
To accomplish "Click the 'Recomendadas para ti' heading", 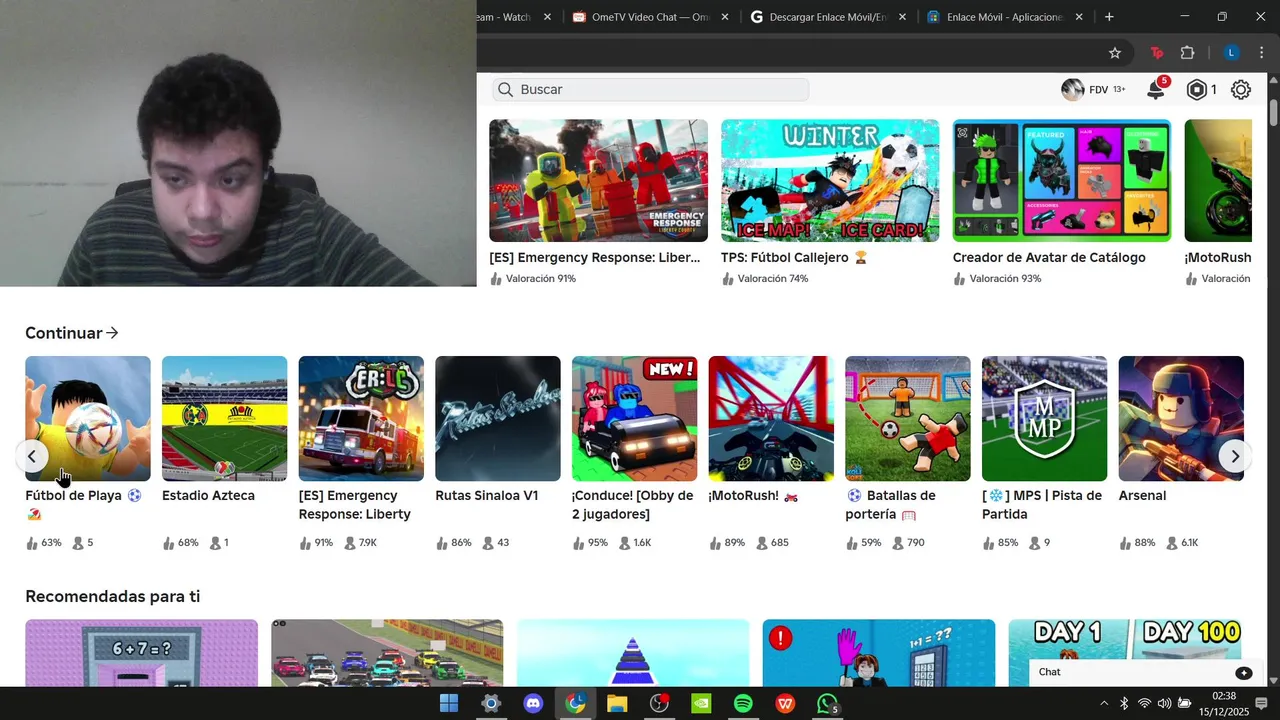I will pos(112,597).
